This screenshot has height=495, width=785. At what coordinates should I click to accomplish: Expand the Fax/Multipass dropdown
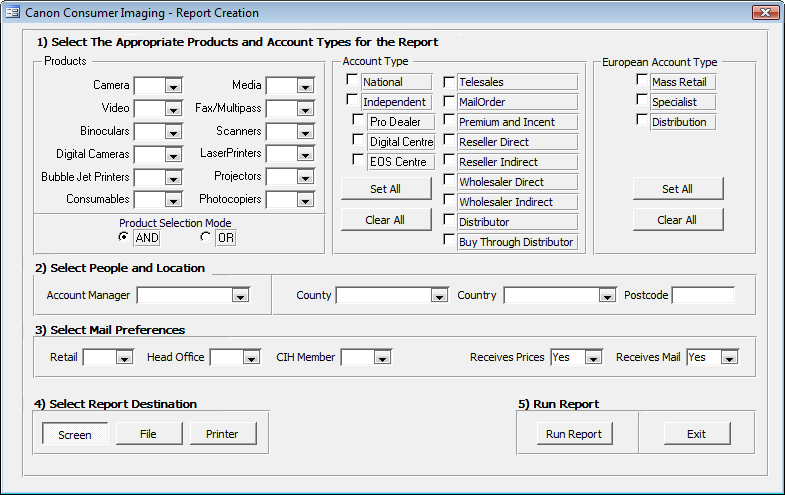coord(305,109)
